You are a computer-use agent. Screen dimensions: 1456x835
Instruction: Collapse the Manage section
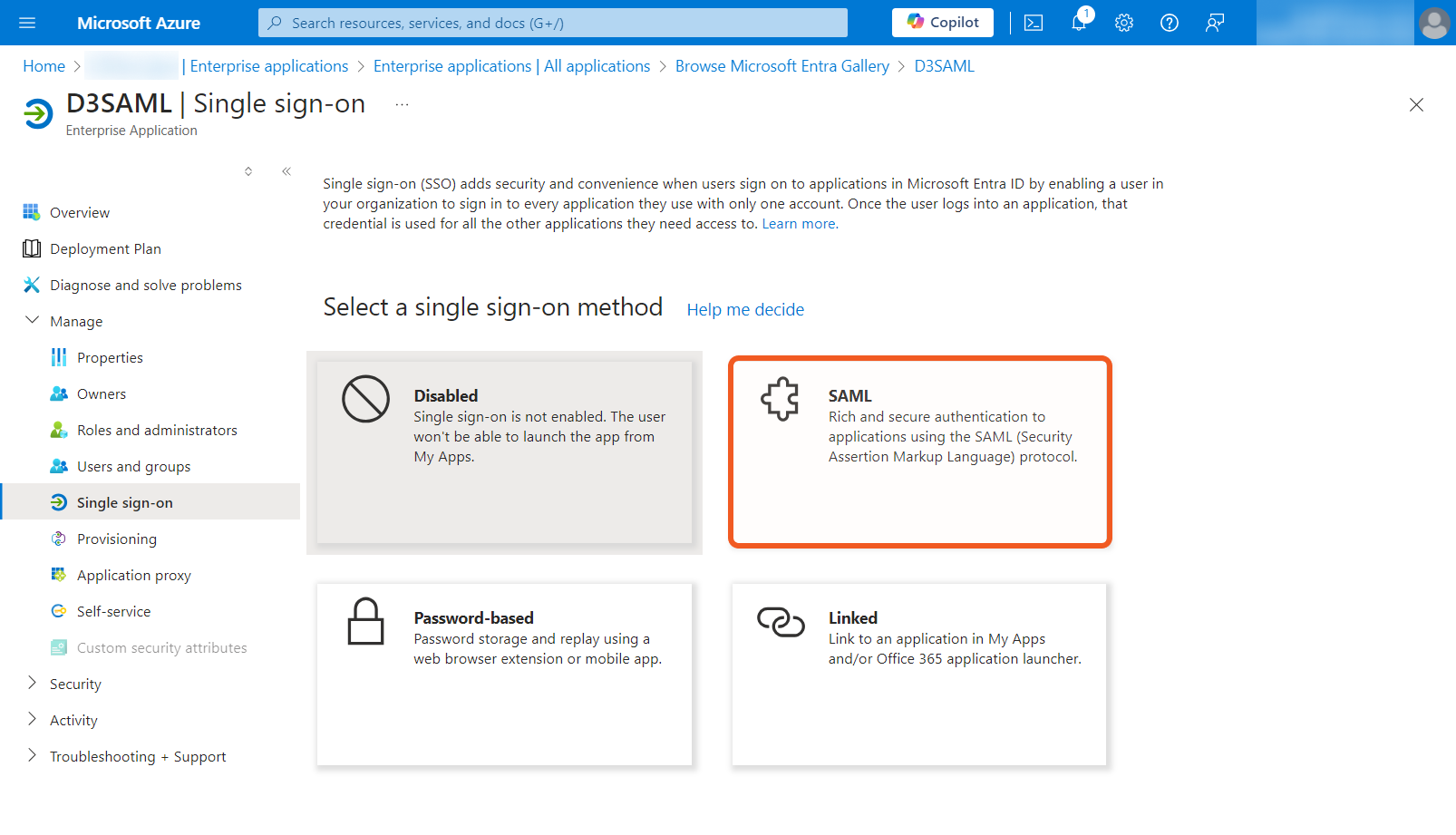33,321
